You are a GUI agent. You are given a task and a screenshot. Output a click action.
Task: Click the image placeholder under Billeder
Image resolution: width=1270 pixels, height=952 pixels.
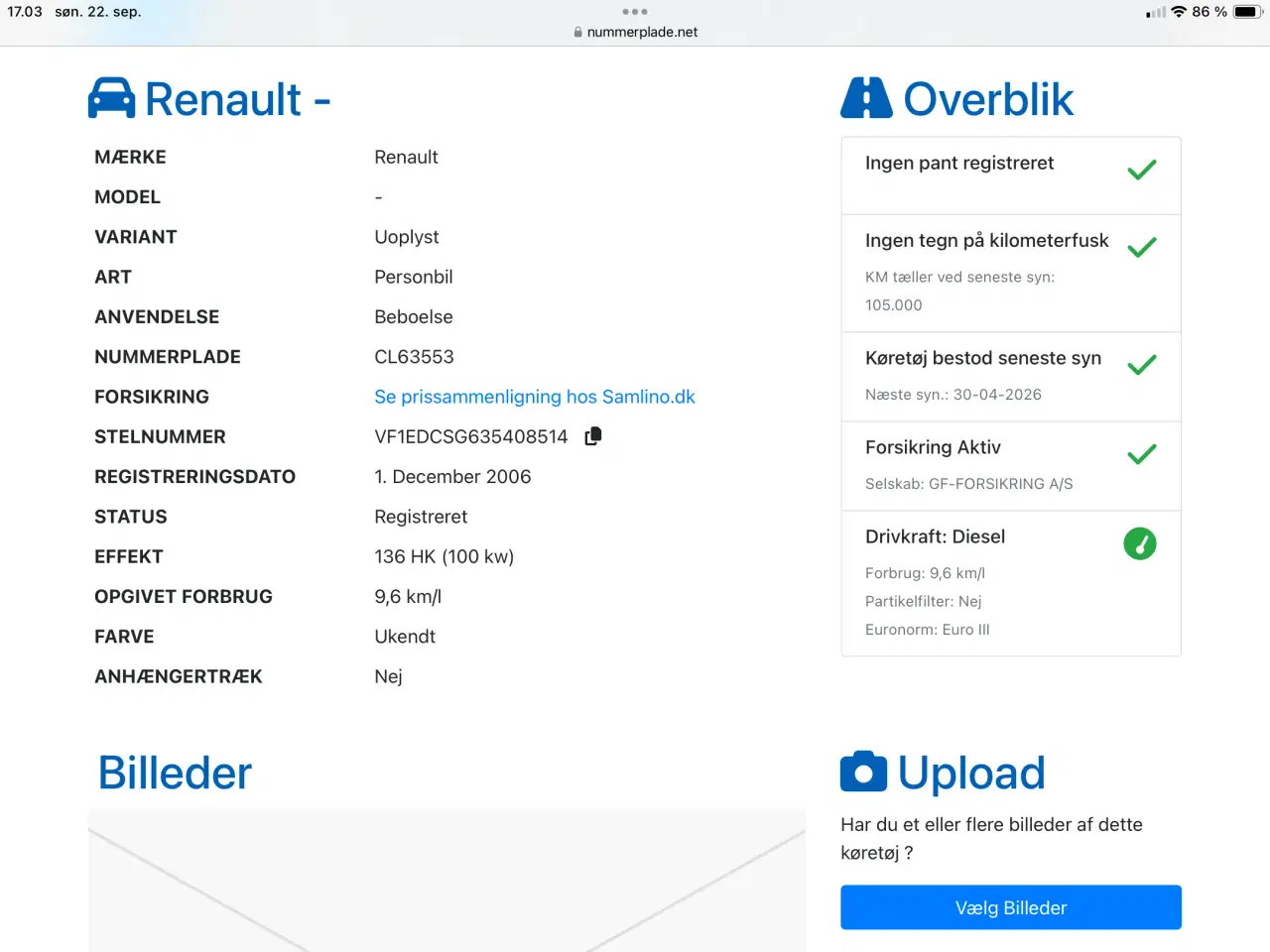pyautogui.click(x=446, y=881)
